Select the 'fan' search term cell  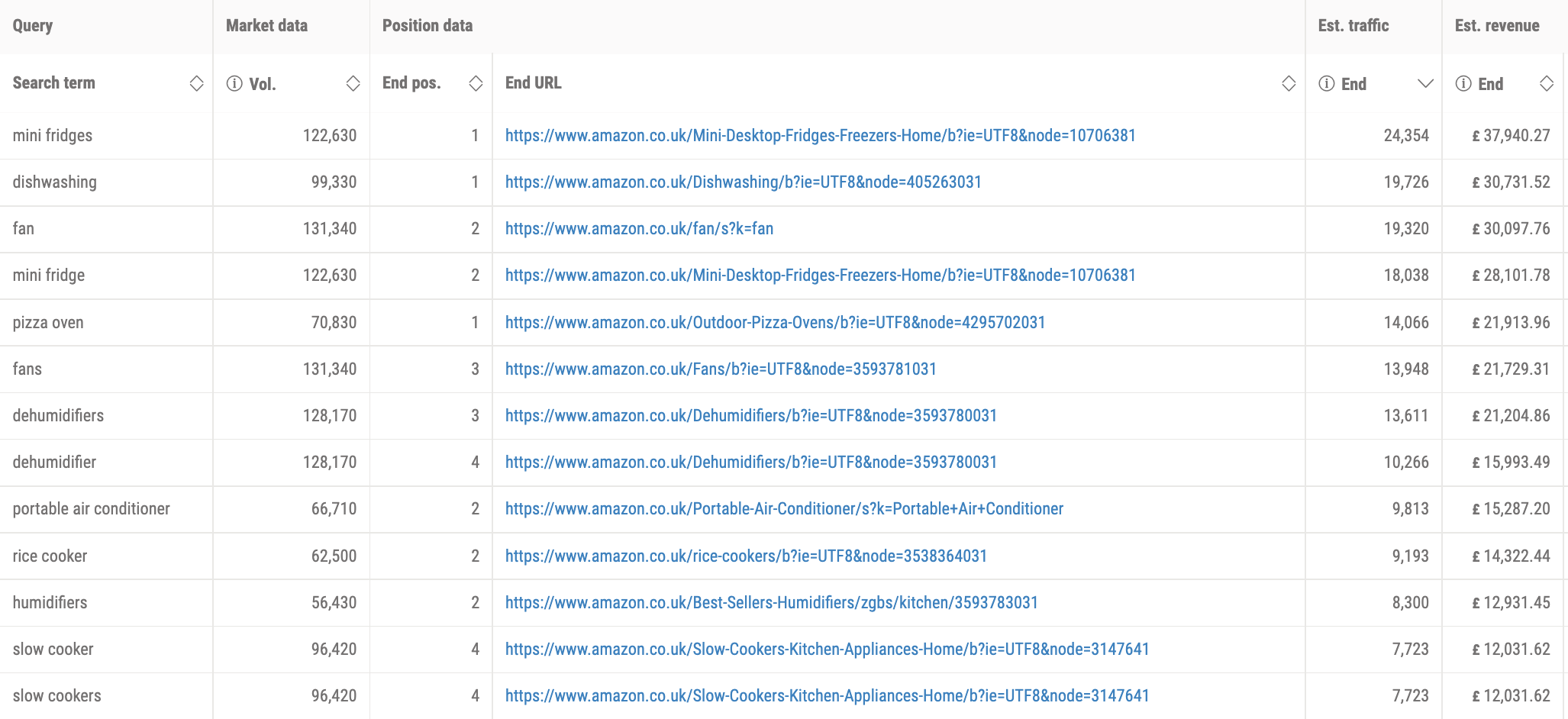click(x=24, y=229)
